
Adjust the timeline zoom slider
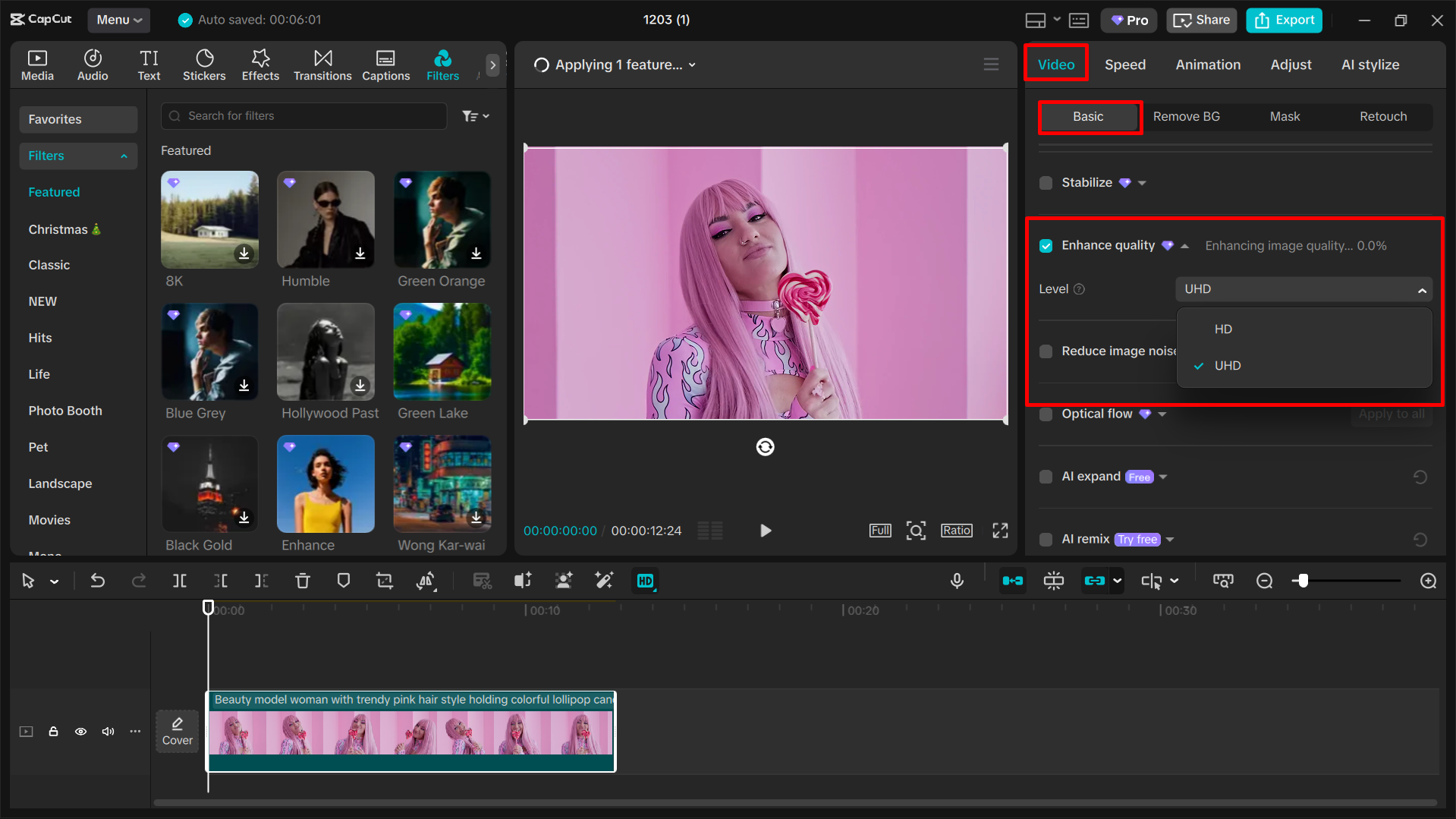(1303, 580)
